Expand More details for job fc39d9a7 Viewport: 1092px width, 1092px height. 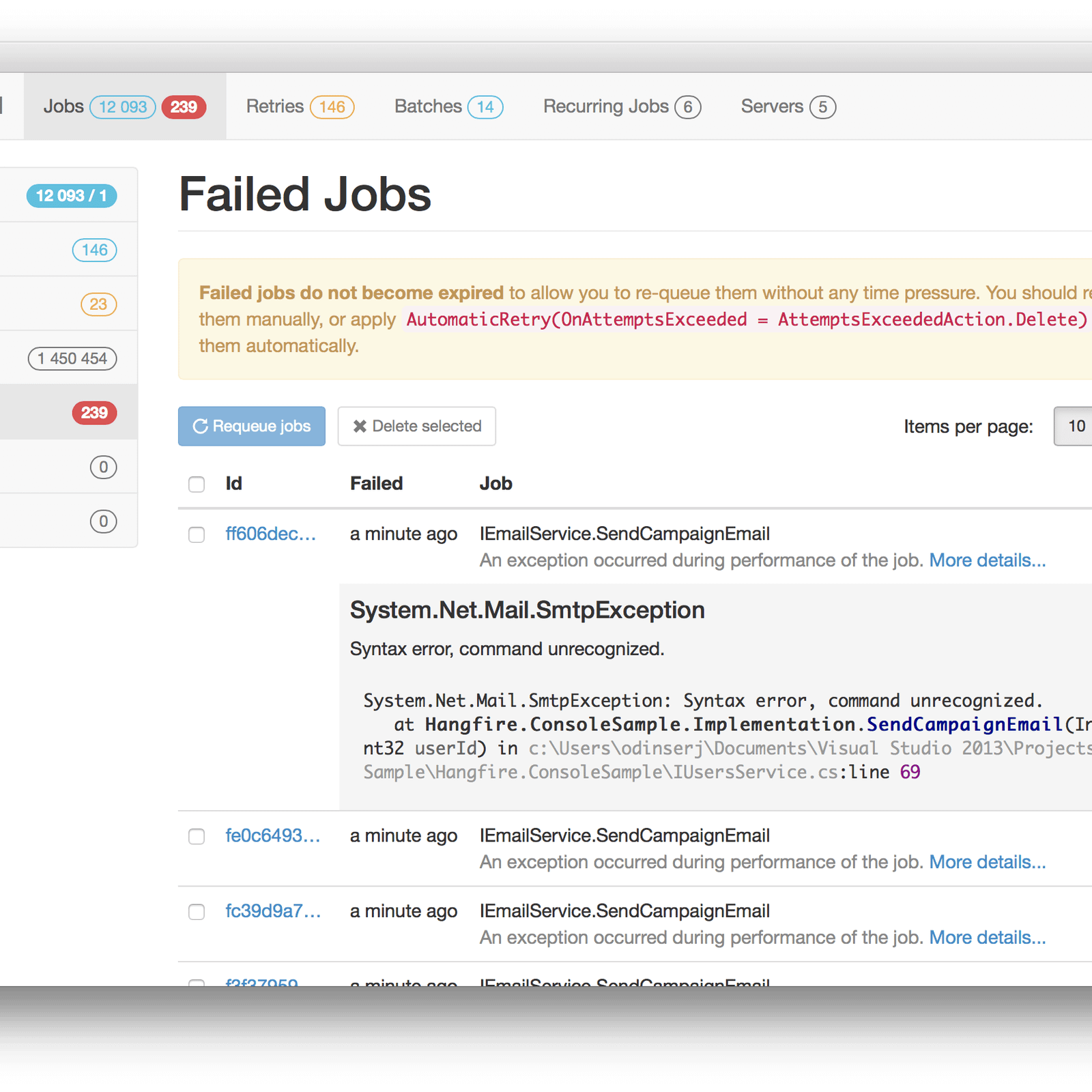(987, 938)
